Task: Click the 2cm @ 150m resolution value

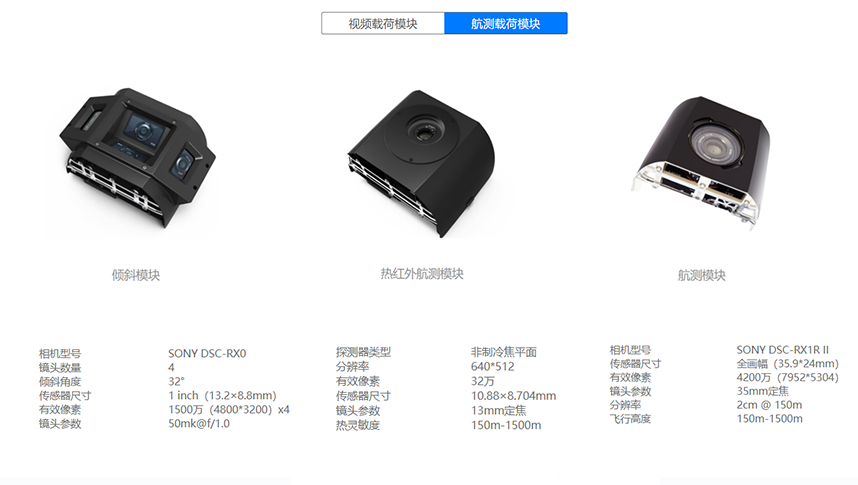Action: coord(769,405)
